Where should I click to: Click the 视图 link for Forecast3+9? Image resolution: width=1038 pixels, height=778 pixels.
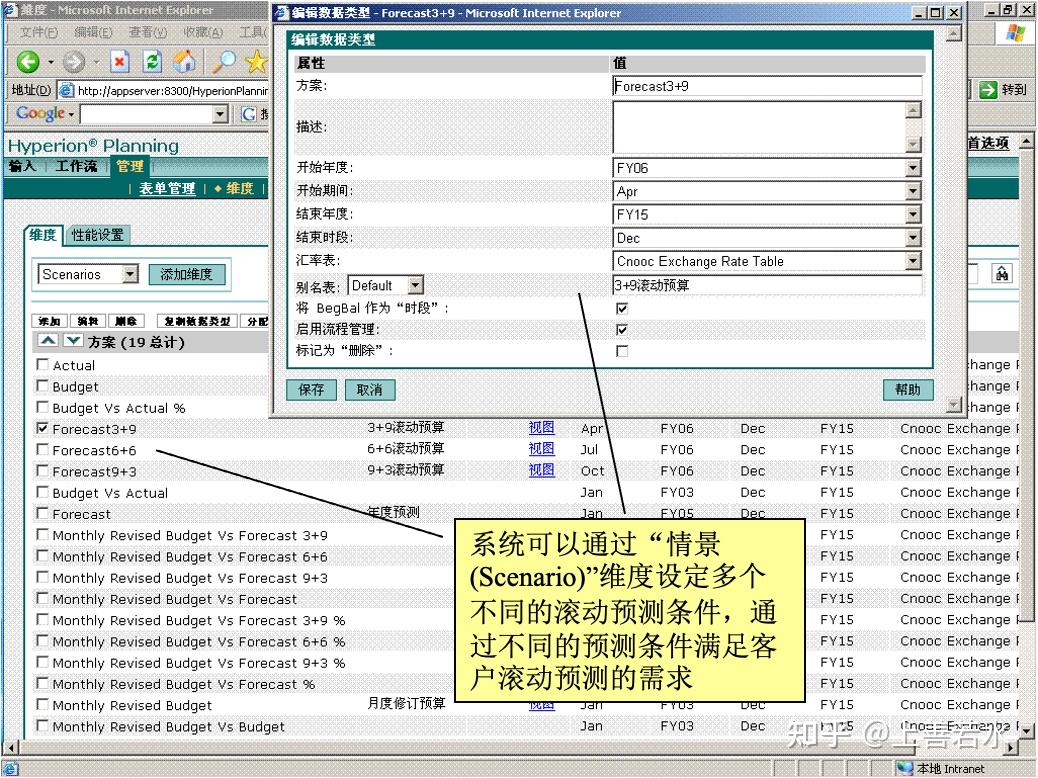coord(542,427)
